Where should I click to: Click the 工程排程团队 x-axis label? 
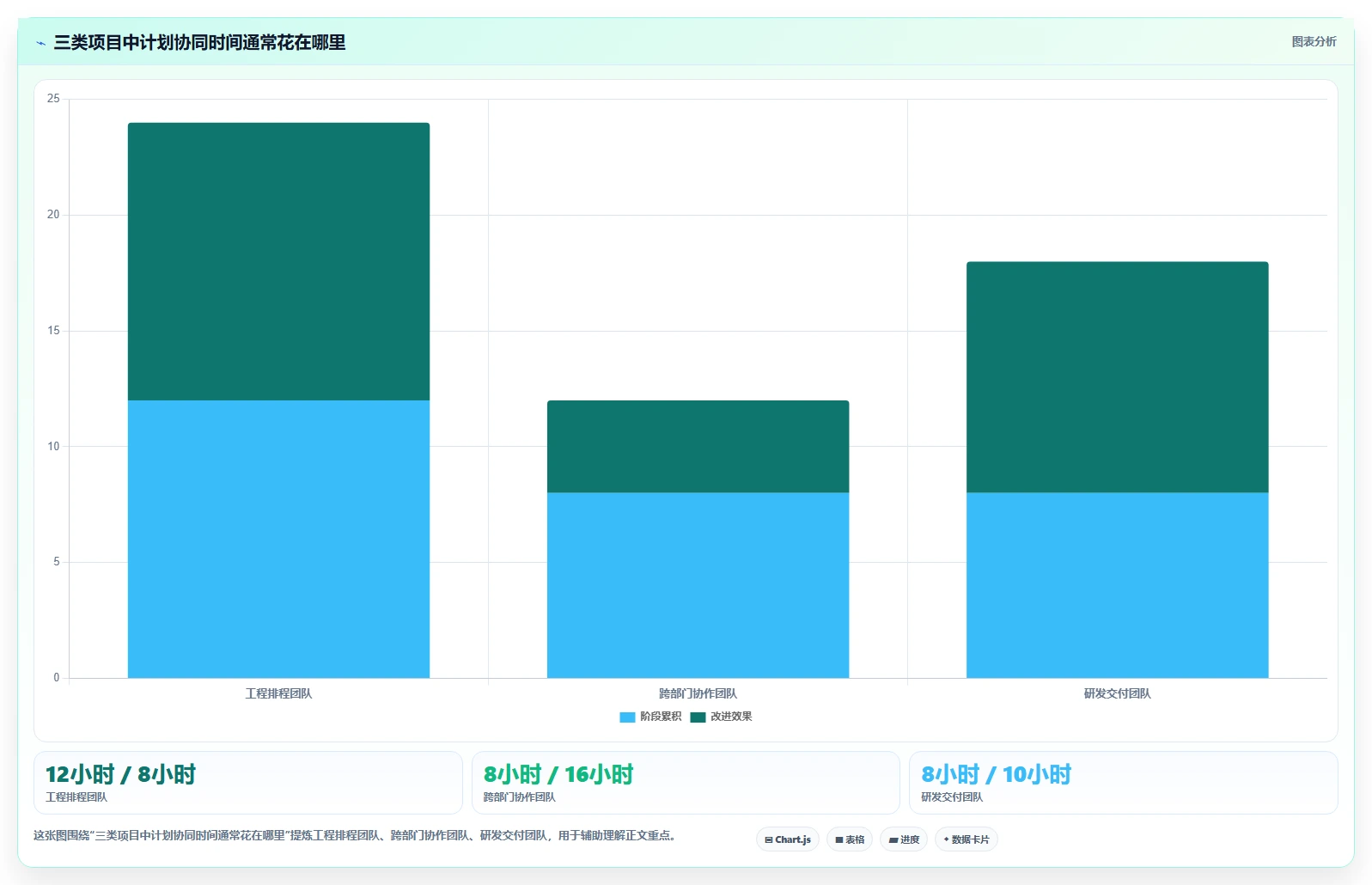pos(278,693)
